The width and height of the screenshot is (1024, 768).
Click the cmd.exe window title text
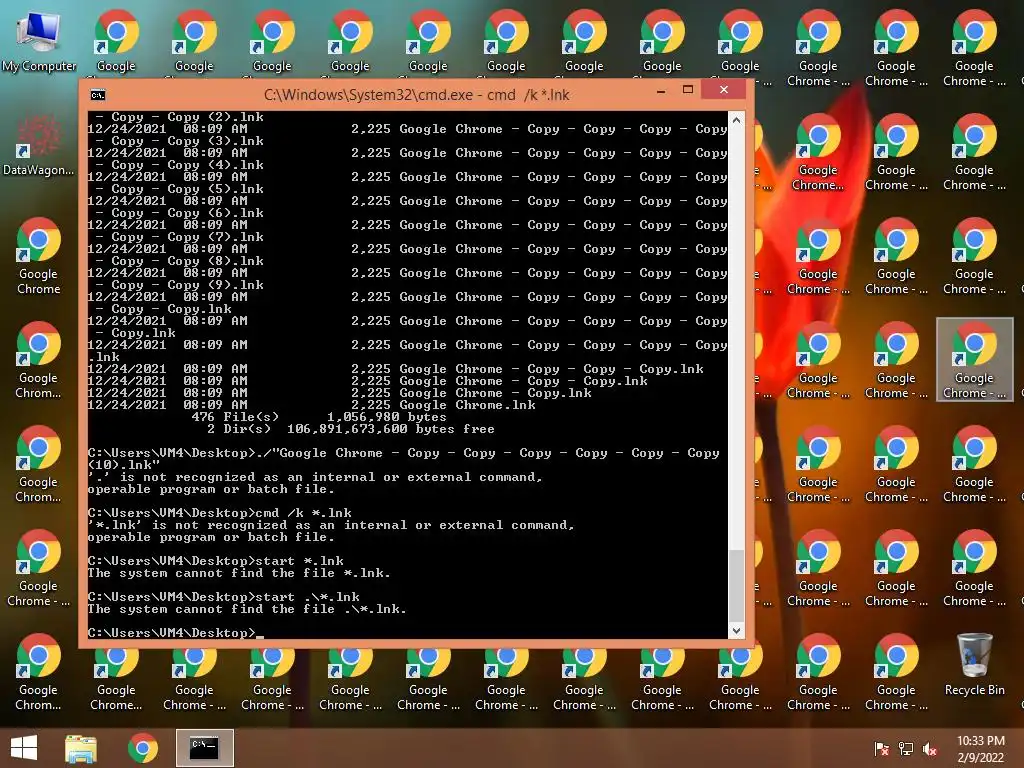[417, 95]
